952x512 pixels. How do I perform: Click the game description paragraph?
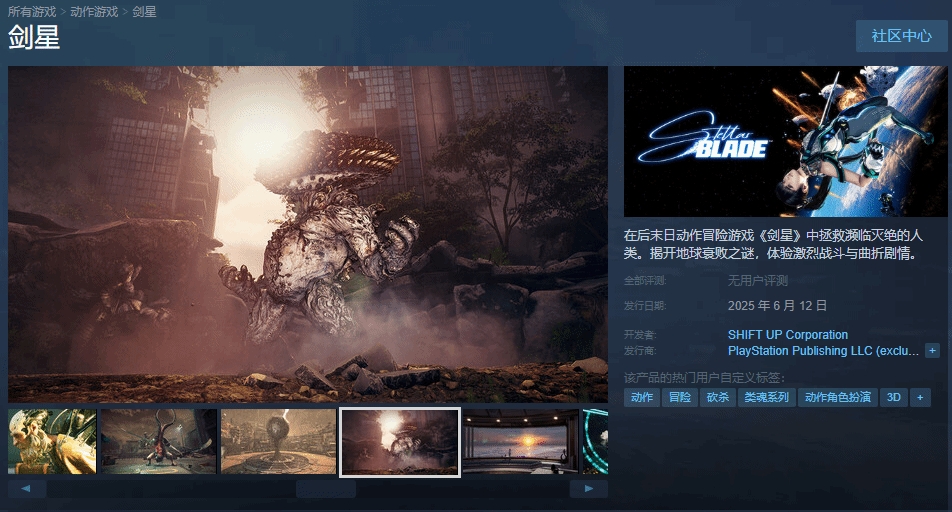coord(773,244)
